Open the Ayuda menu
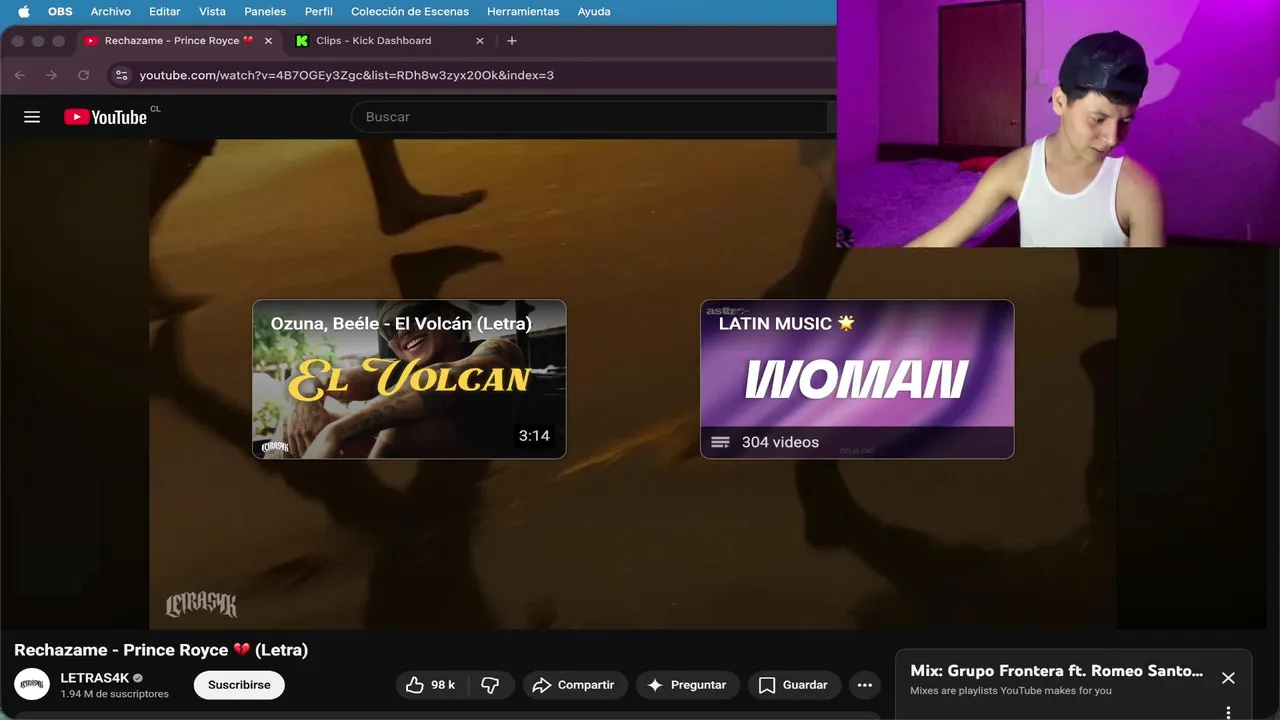The width and height of the screenshot is (1280, 720). tap(594, 12)
